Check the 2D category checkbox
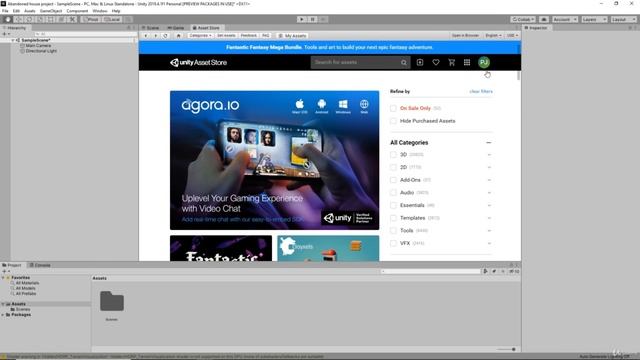640x360 pixels. 393,167
